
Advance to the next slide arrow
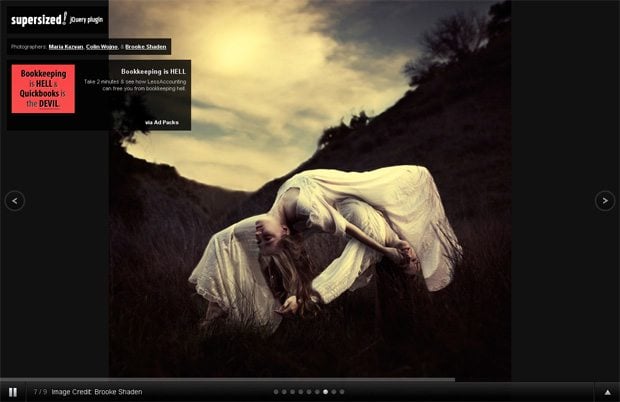tap(605, 201)
